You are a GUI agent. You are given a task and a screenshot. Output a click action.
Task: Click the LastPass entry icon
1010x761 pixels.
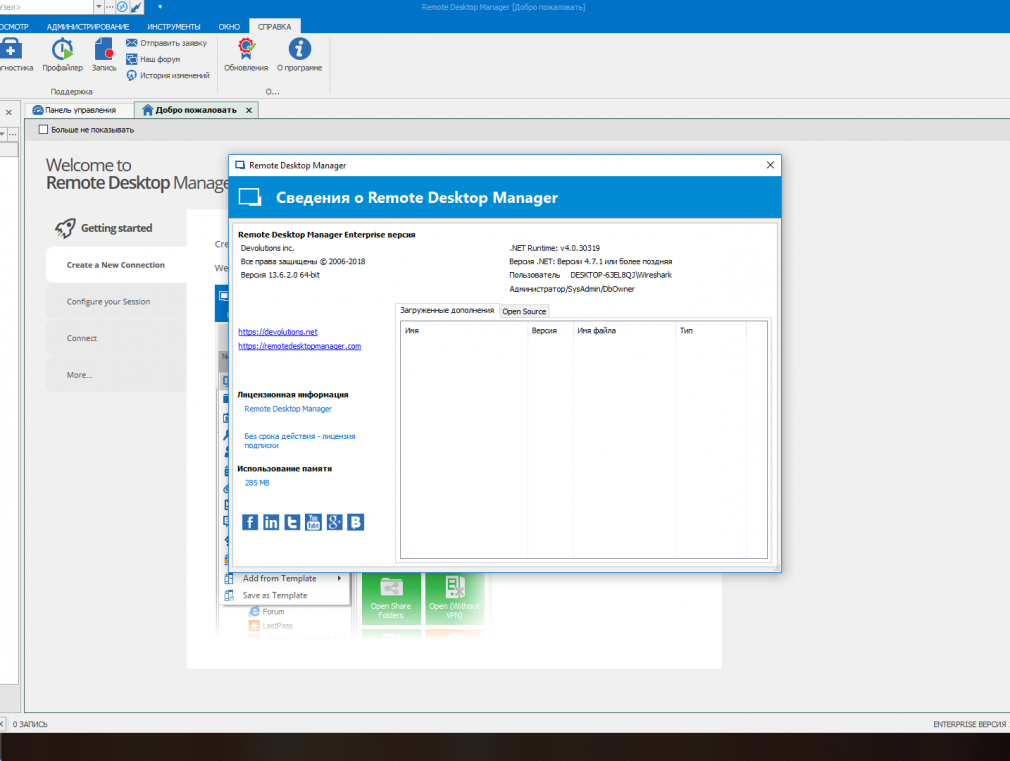click(254, 626)
